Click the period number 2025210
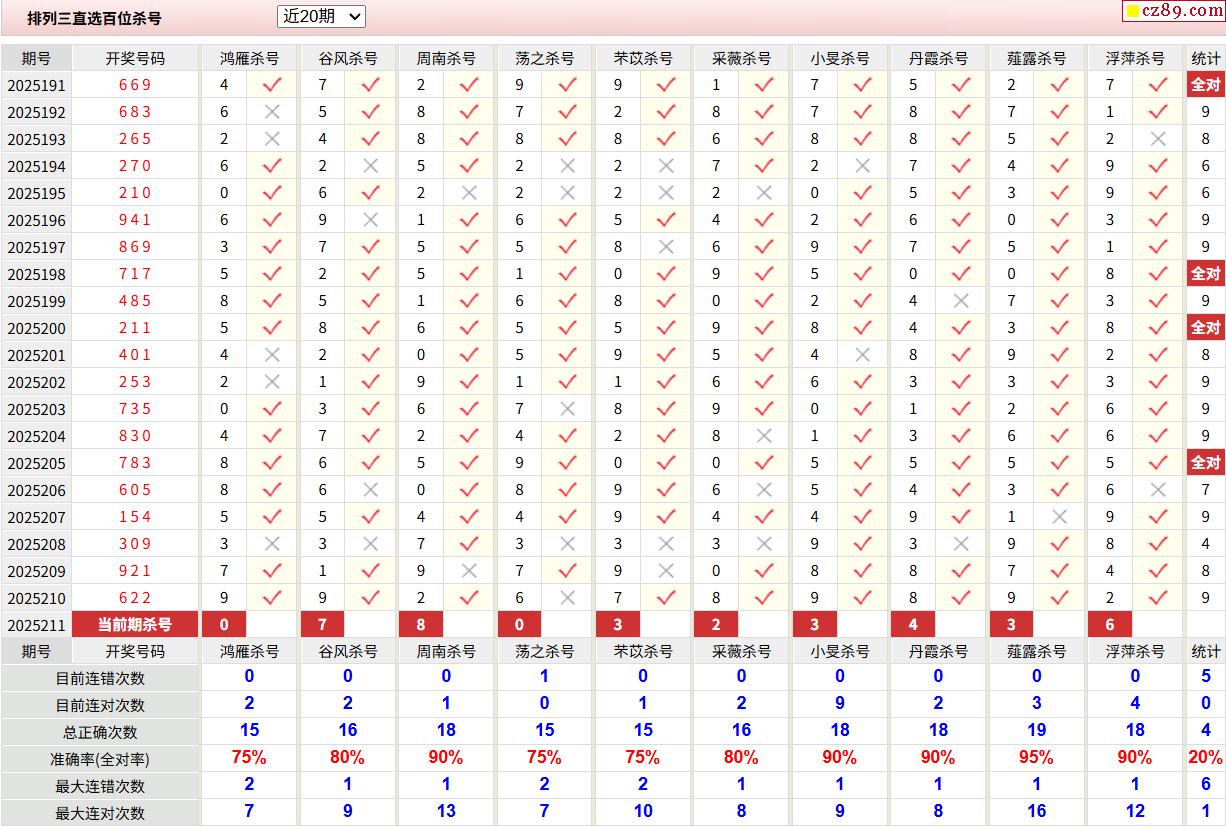This screenshot has height=827, width=1226. [x=36, y=599]
